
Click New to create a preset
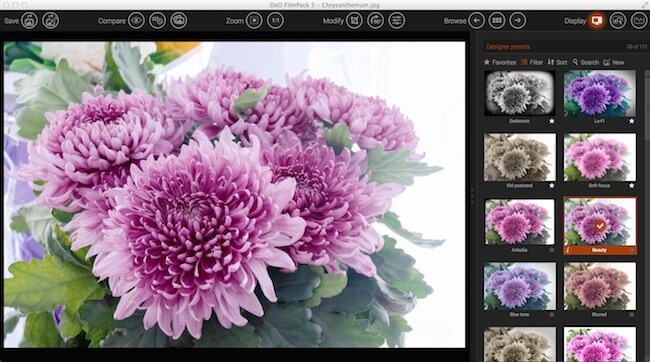click(614, 62)
